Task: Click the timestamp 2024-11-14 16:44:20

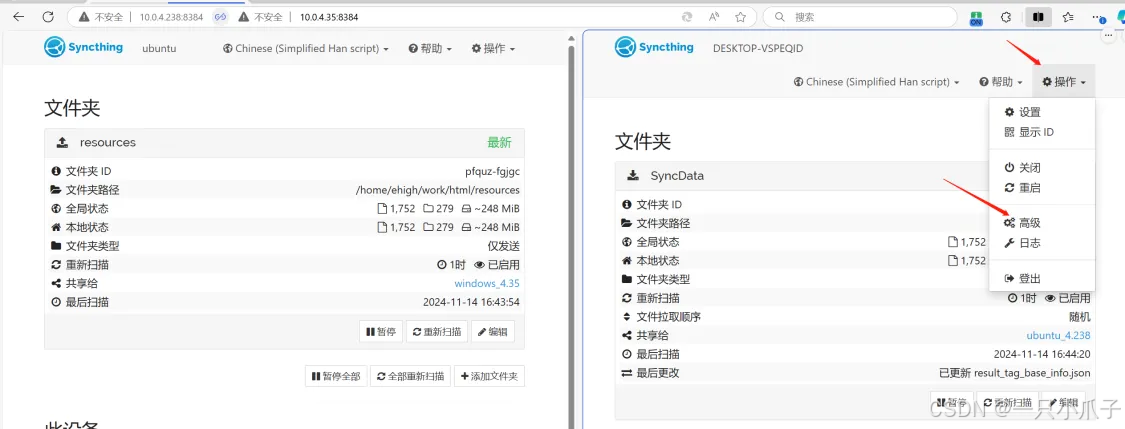Action: pyautogui.click(x=1042, y=354)
